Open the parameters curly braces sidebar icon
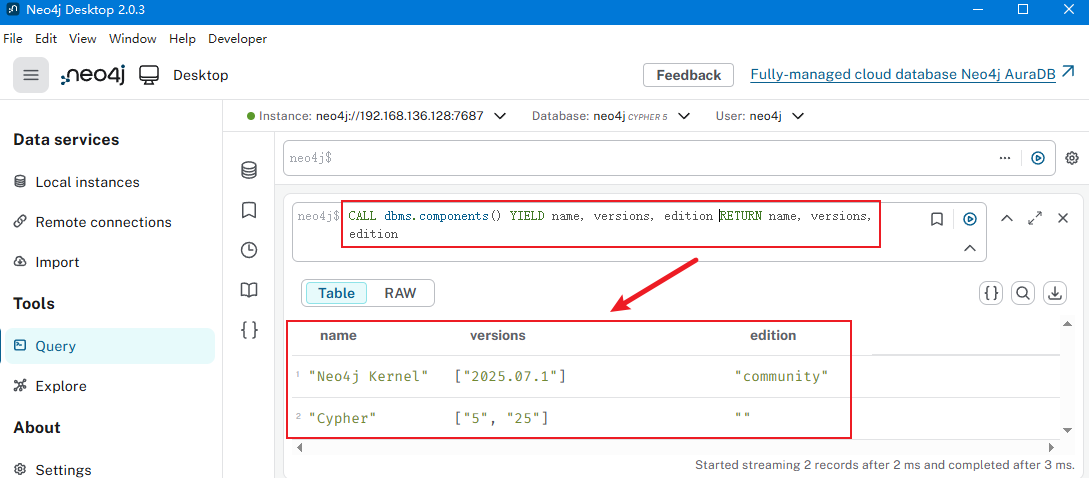Screen dimensions: 1089x478 [x=249, y=330]
